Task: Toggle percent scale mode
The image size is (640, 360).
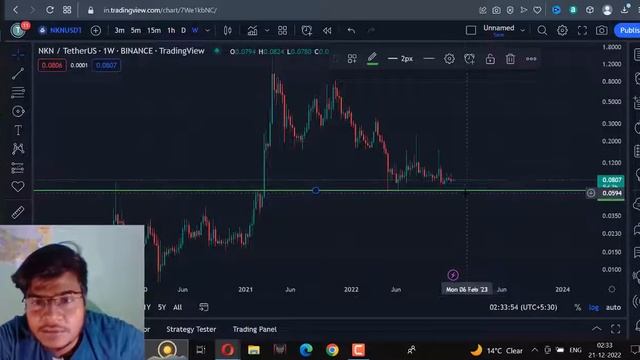Action: pos(578,307)
